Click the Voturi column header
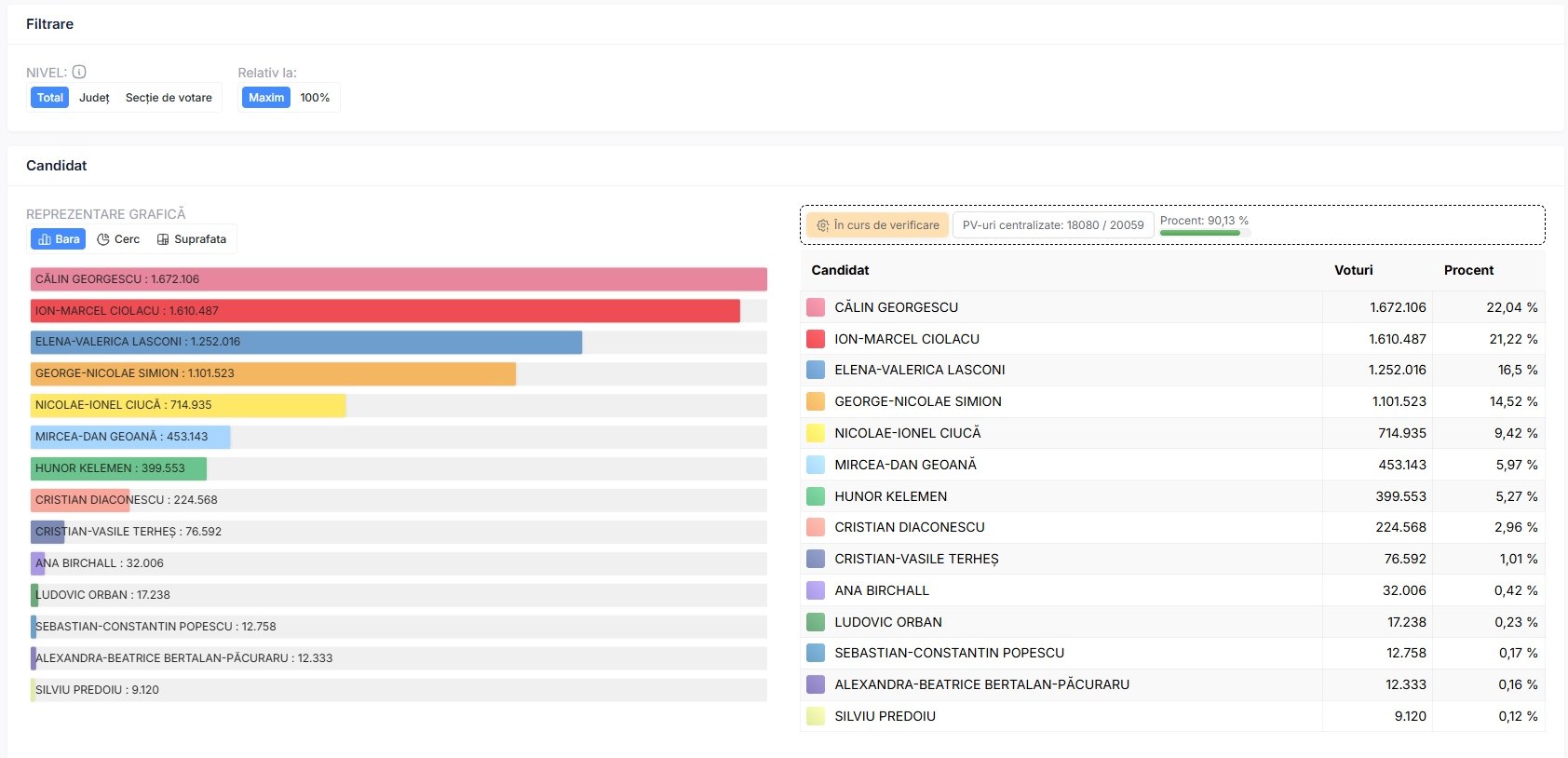This screenshot has width=1568, height=758. 1354,270
